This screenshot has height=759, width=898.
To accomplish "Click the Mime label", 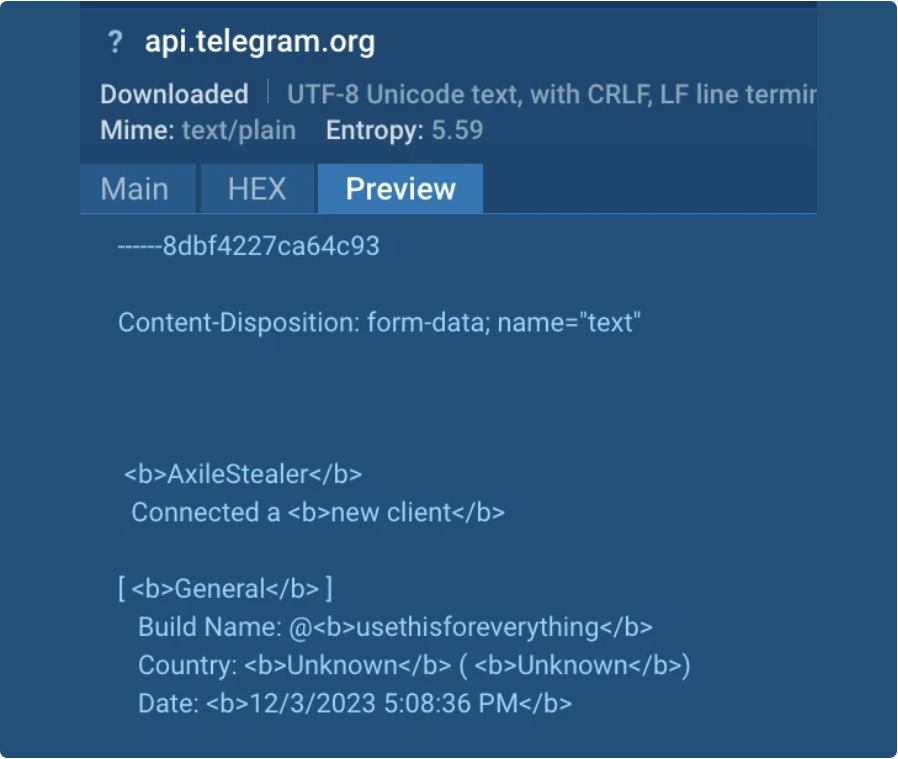I will coord(137,130).
